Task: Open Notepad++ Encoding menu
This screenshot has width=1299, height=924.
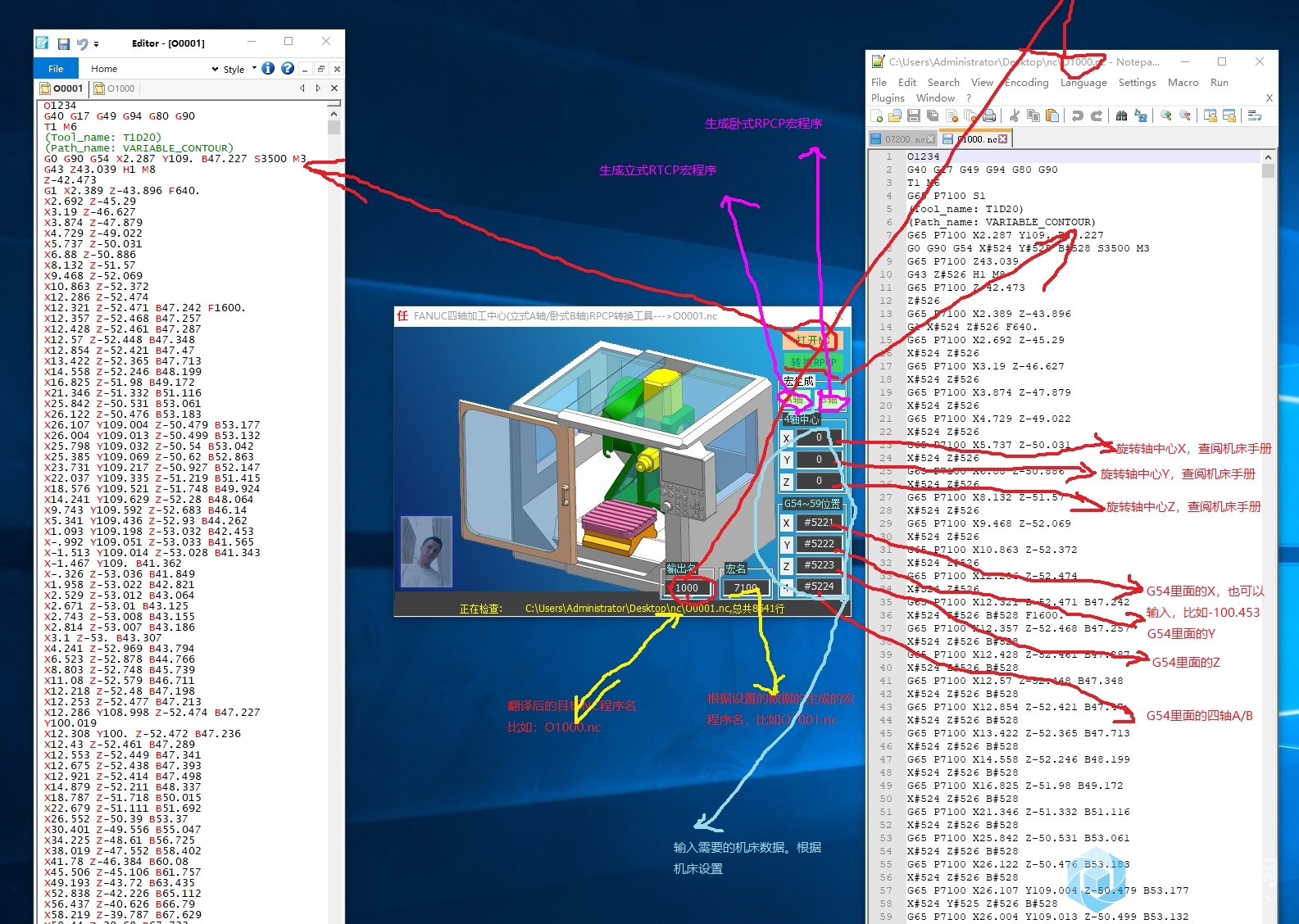Action: tap(1026, 83)
